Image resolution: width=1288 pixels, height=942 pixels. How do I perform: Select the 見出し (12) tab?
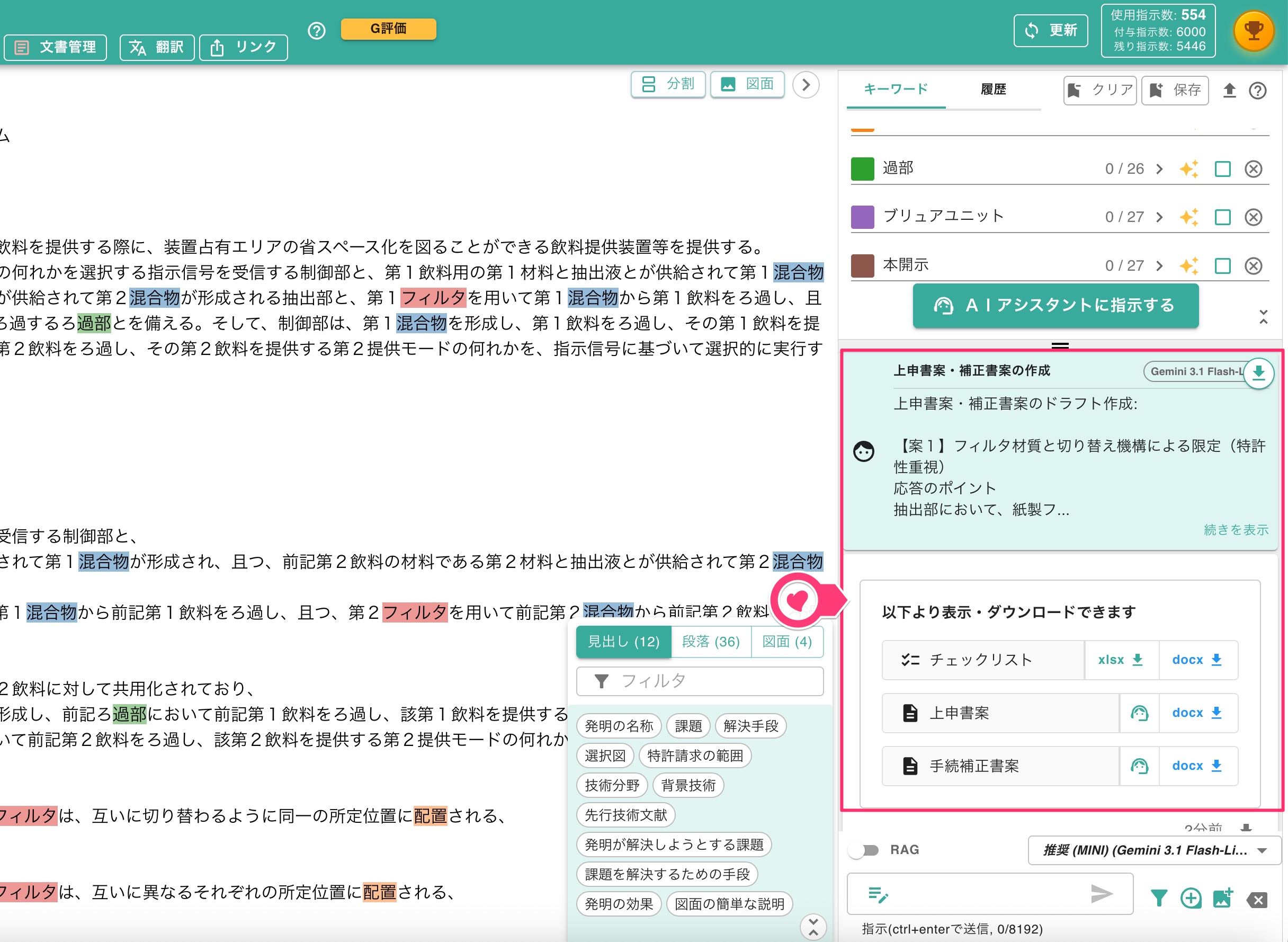click(x=623, y=642)
